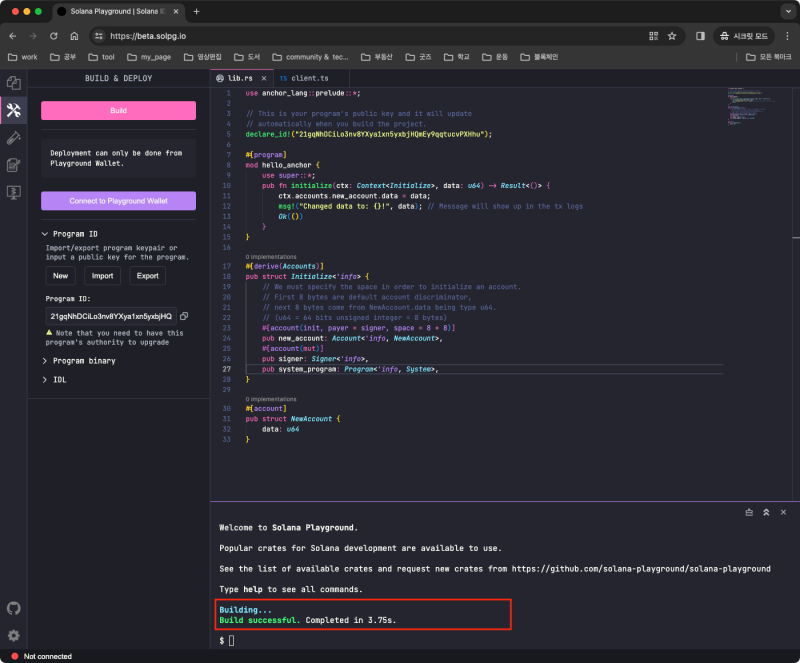This screenshot has height=663, width=800.
Task: Expand the Program binary section
Action: pyautogui.click(x=79, y=361)
